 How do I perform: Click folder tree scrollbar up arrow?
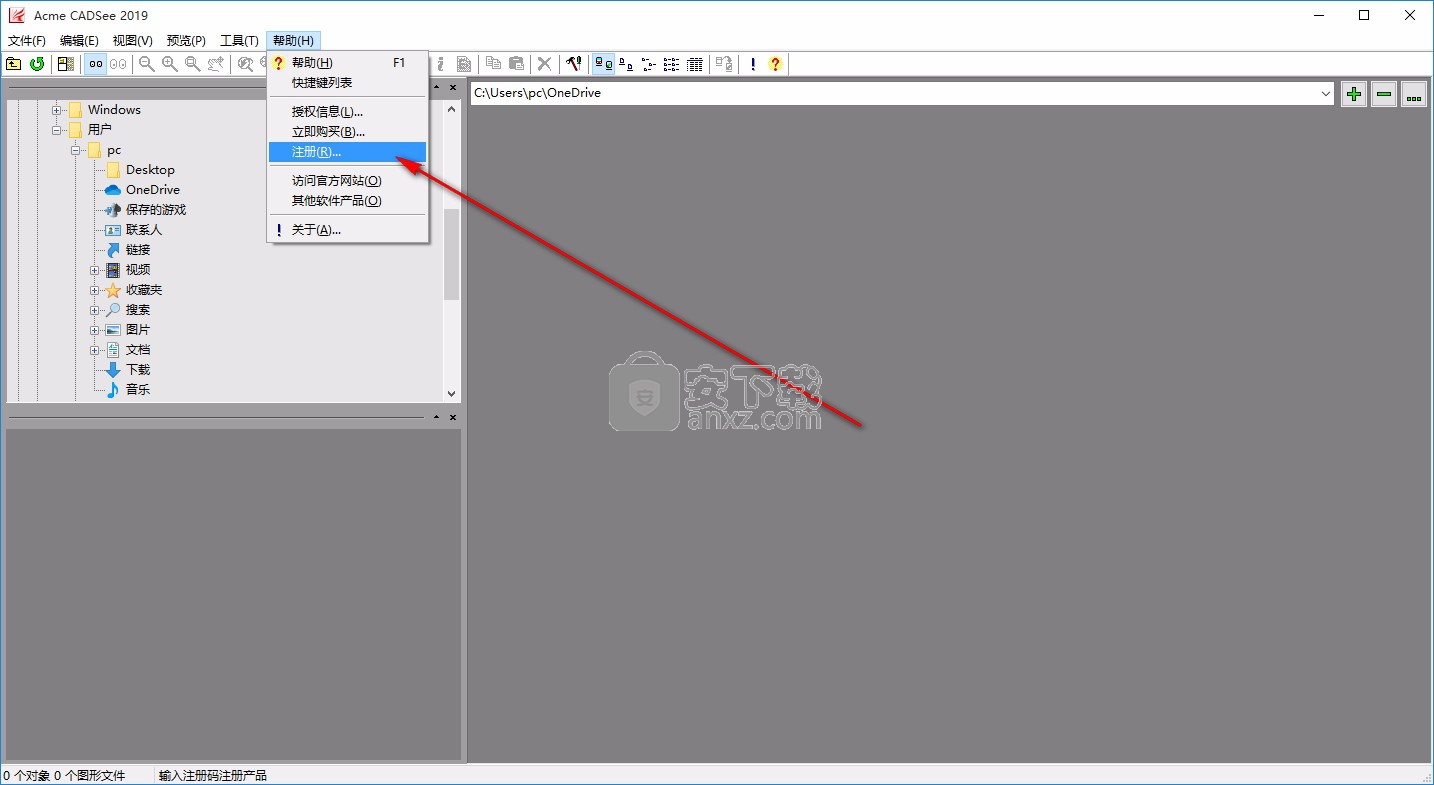coord(452,109)
